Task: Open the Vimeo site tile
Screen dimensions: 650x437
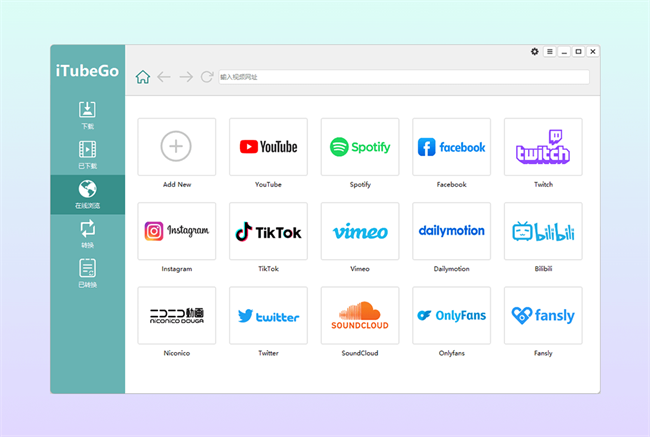Action: pos(360,231)
